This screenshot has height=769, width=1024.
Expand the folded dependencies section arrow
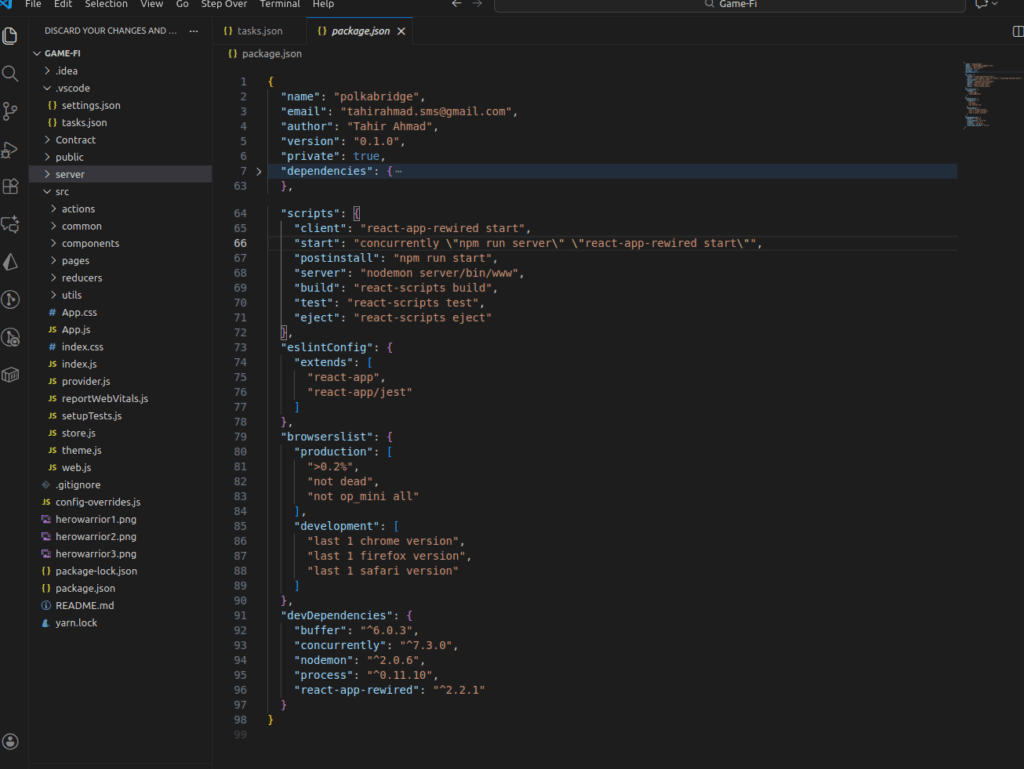[259, 172]
